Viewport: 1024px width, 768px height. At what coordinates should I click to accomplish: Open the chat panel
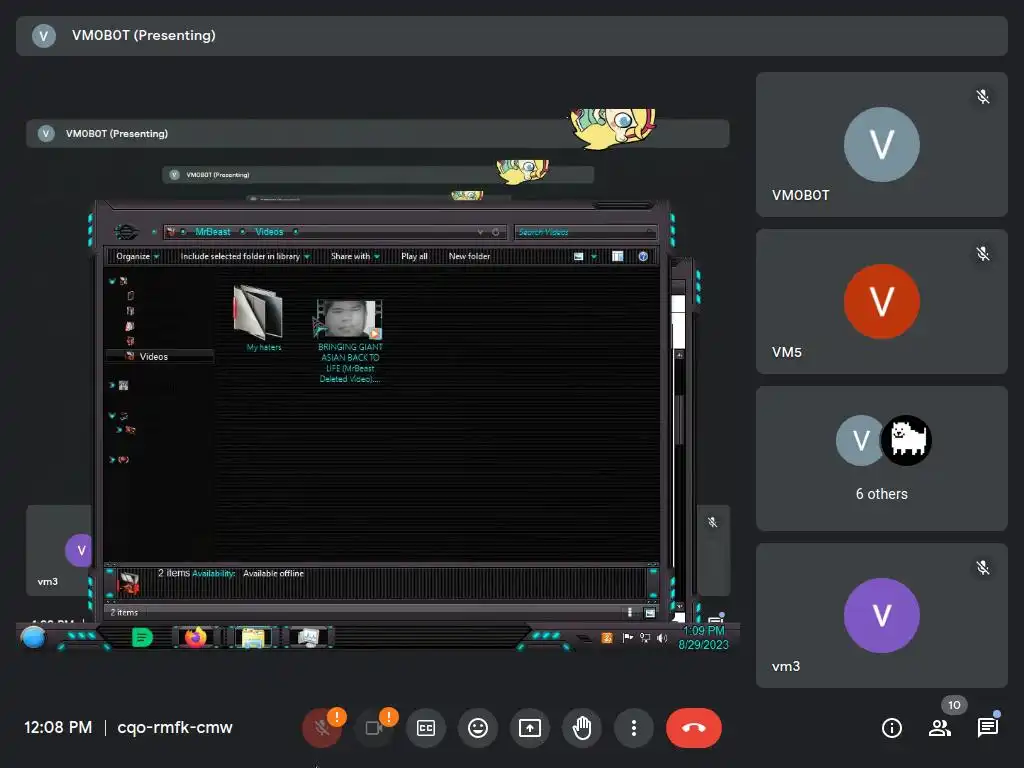[987, 728]
